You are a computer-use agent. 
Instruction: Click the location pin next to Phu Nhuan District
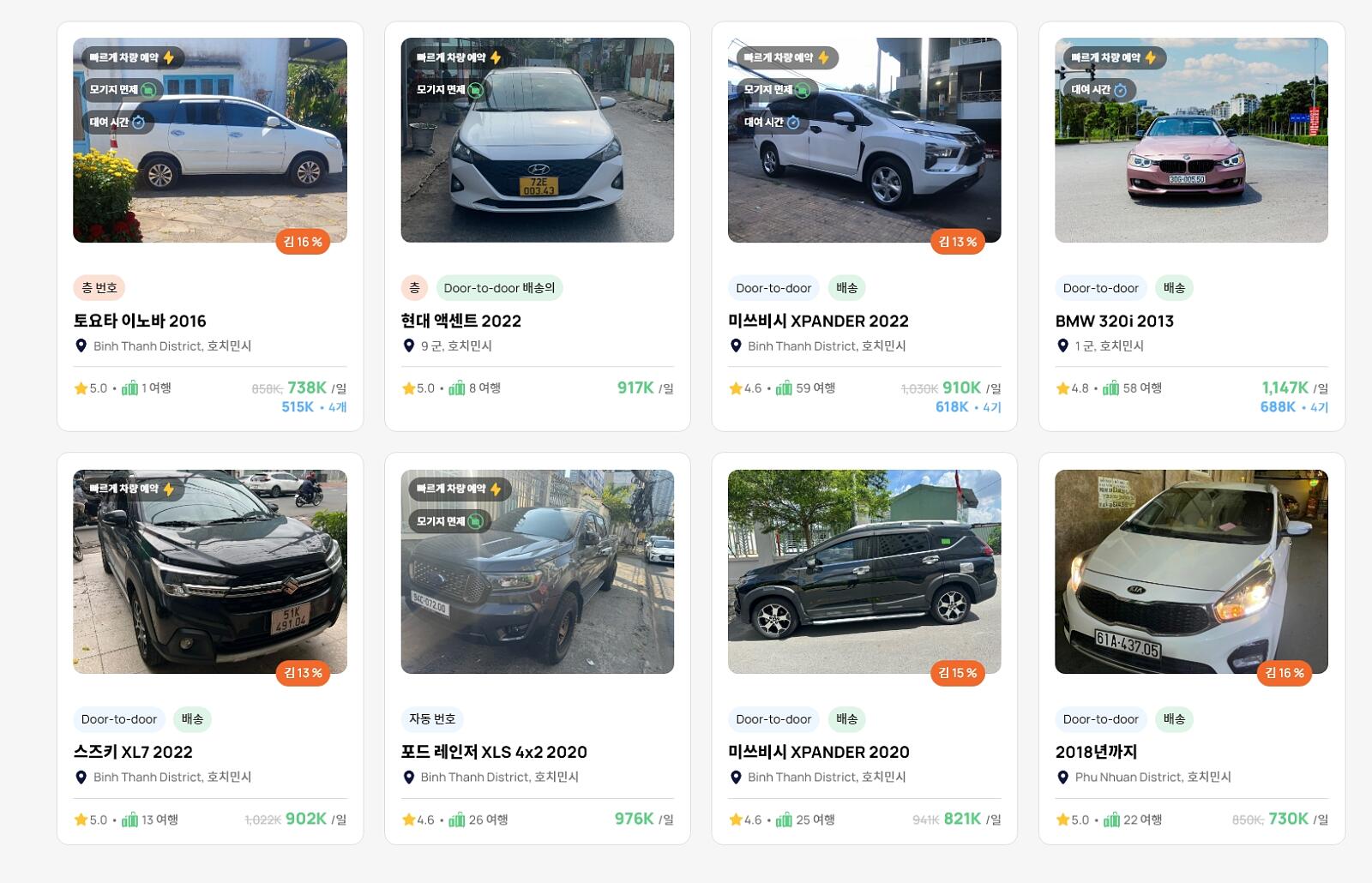coord(1063,778)
